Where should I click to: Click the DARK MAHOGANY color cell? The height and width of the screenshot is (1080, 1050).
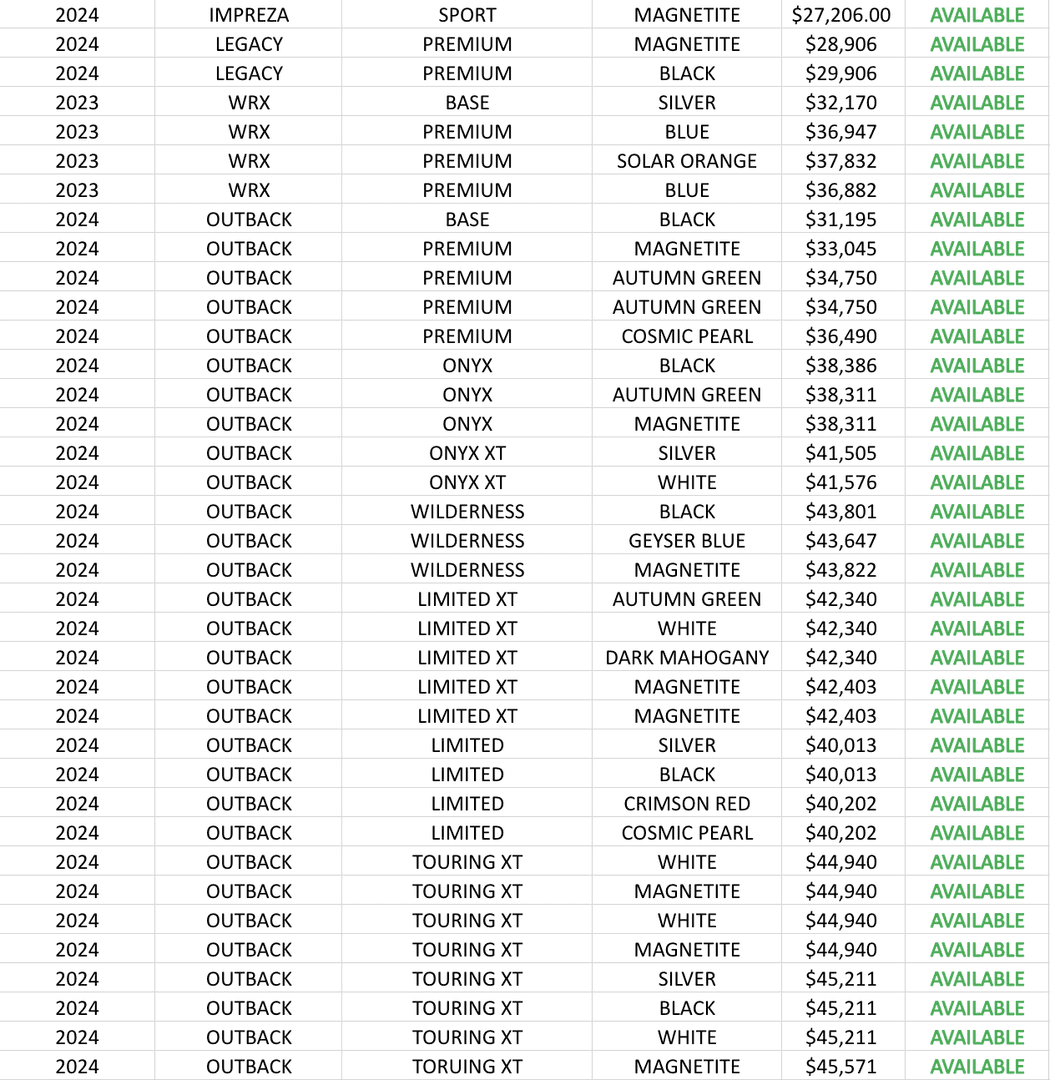click(687, 658)
